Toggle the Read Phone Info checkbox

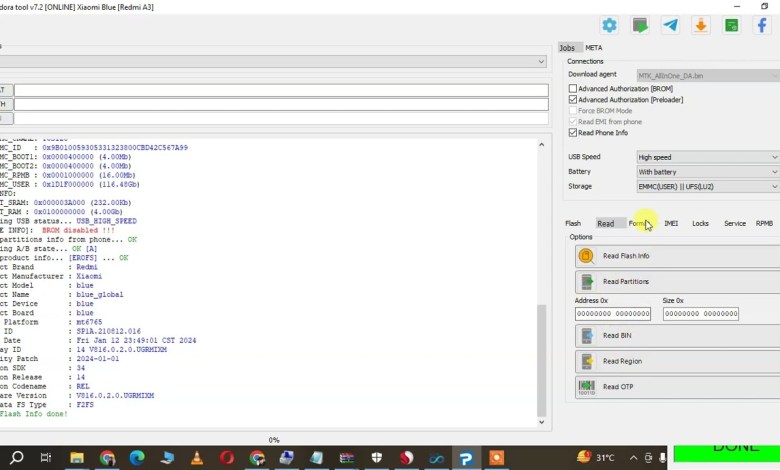[573, 132]
